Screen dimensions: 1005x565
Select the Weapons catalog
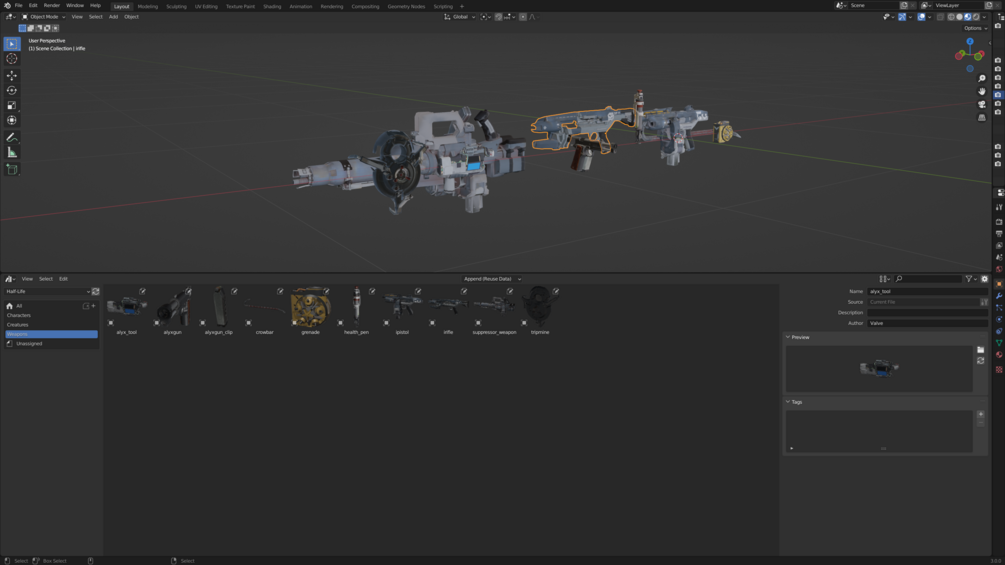[51, 334]
